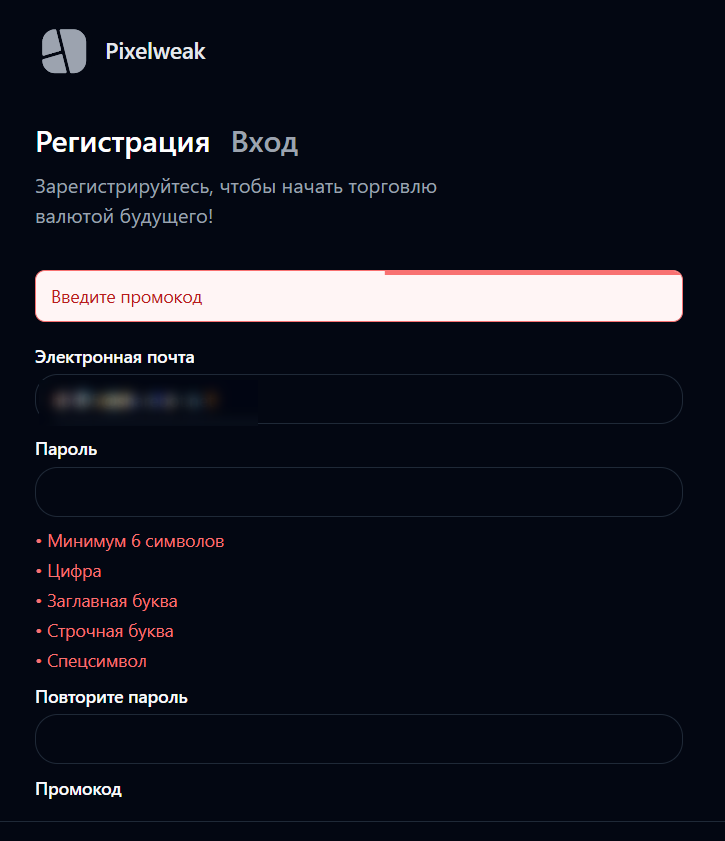Dismiss the Введите промокод error notification
Viewport: 725px width, 841px height.
point(358,298)
